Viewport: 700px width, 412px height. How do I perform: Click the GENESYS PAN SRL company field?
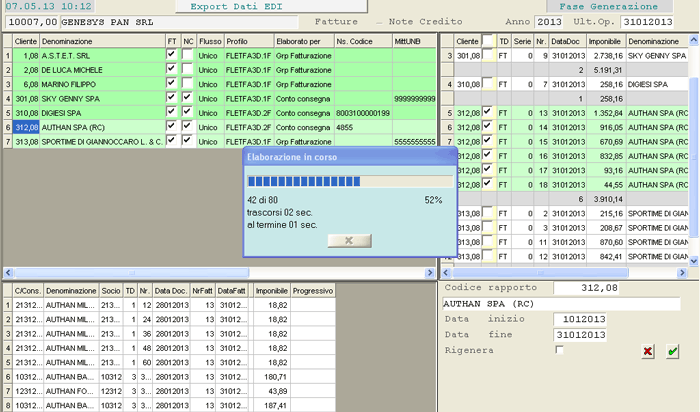click(x=179, y=22)
